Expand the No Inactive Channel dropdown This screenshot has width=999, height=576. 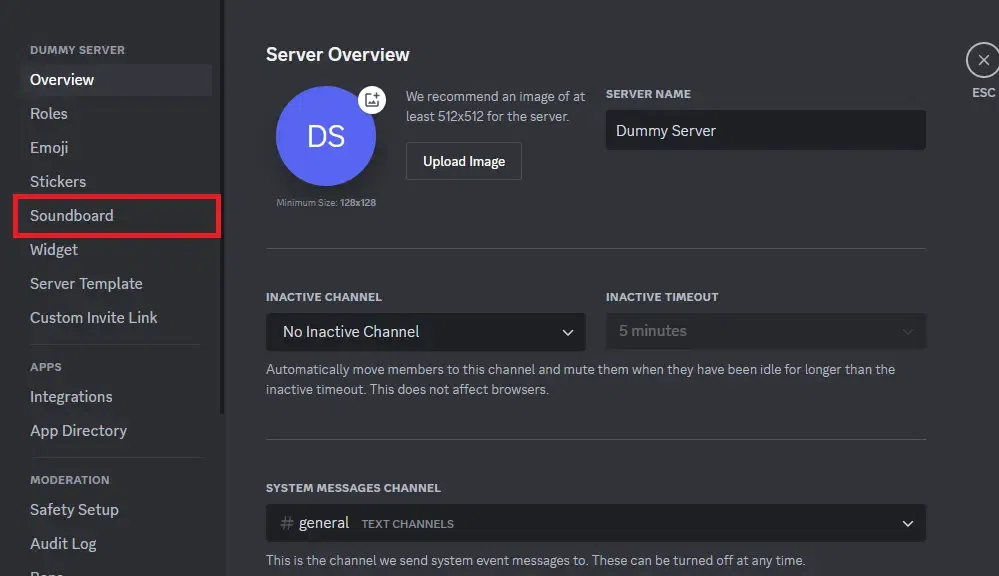coord(426,332)
